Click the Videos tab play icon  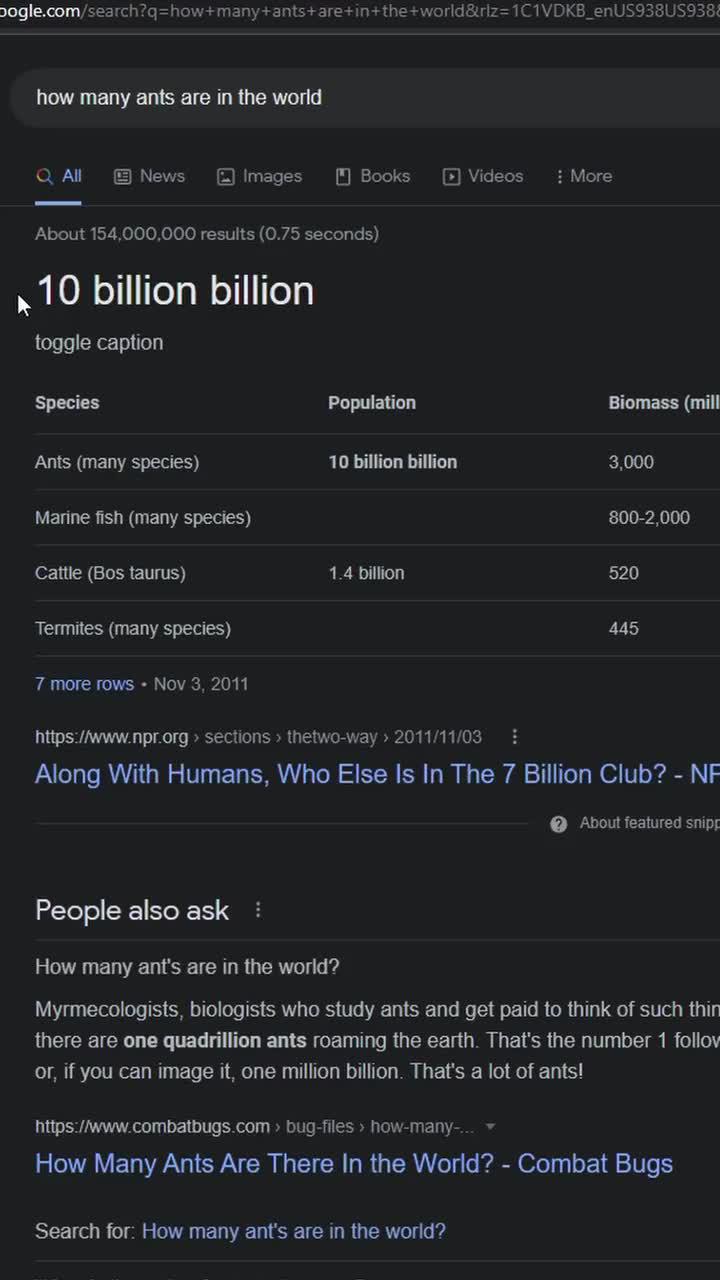(x=452, y=176)
